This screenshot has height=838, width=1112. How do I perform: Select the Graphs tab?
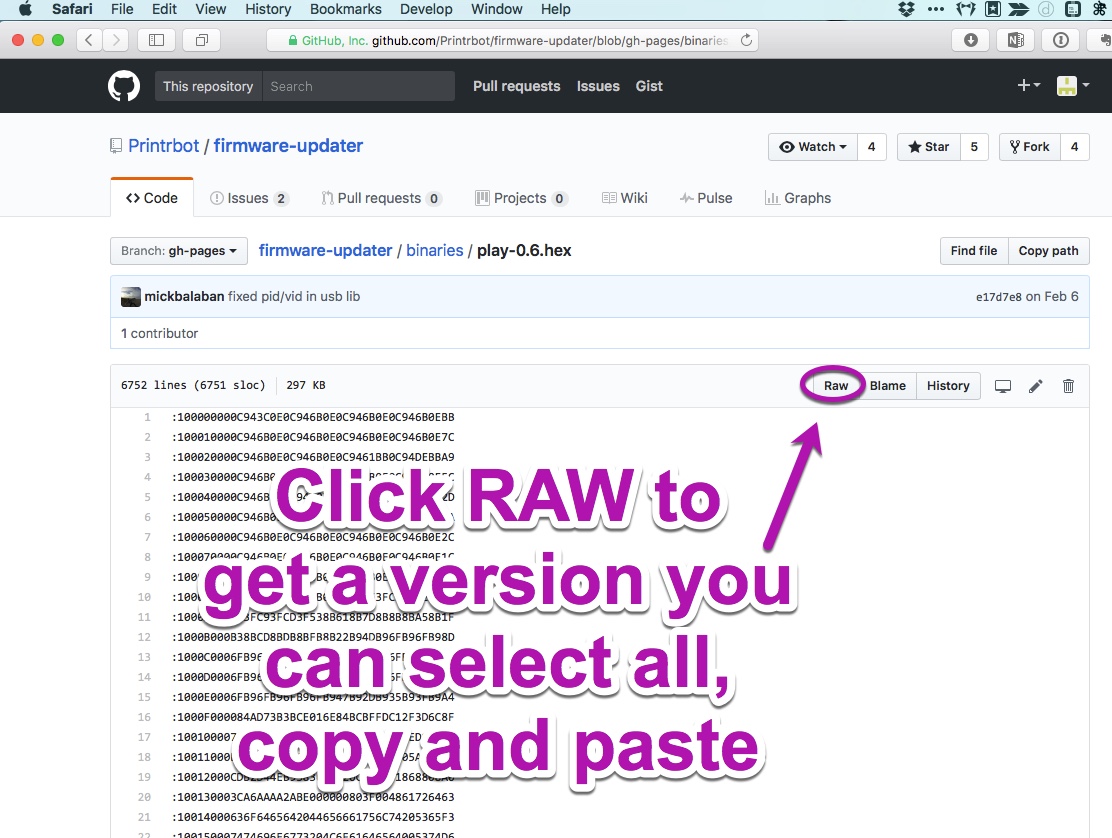[x=798, y=198]
